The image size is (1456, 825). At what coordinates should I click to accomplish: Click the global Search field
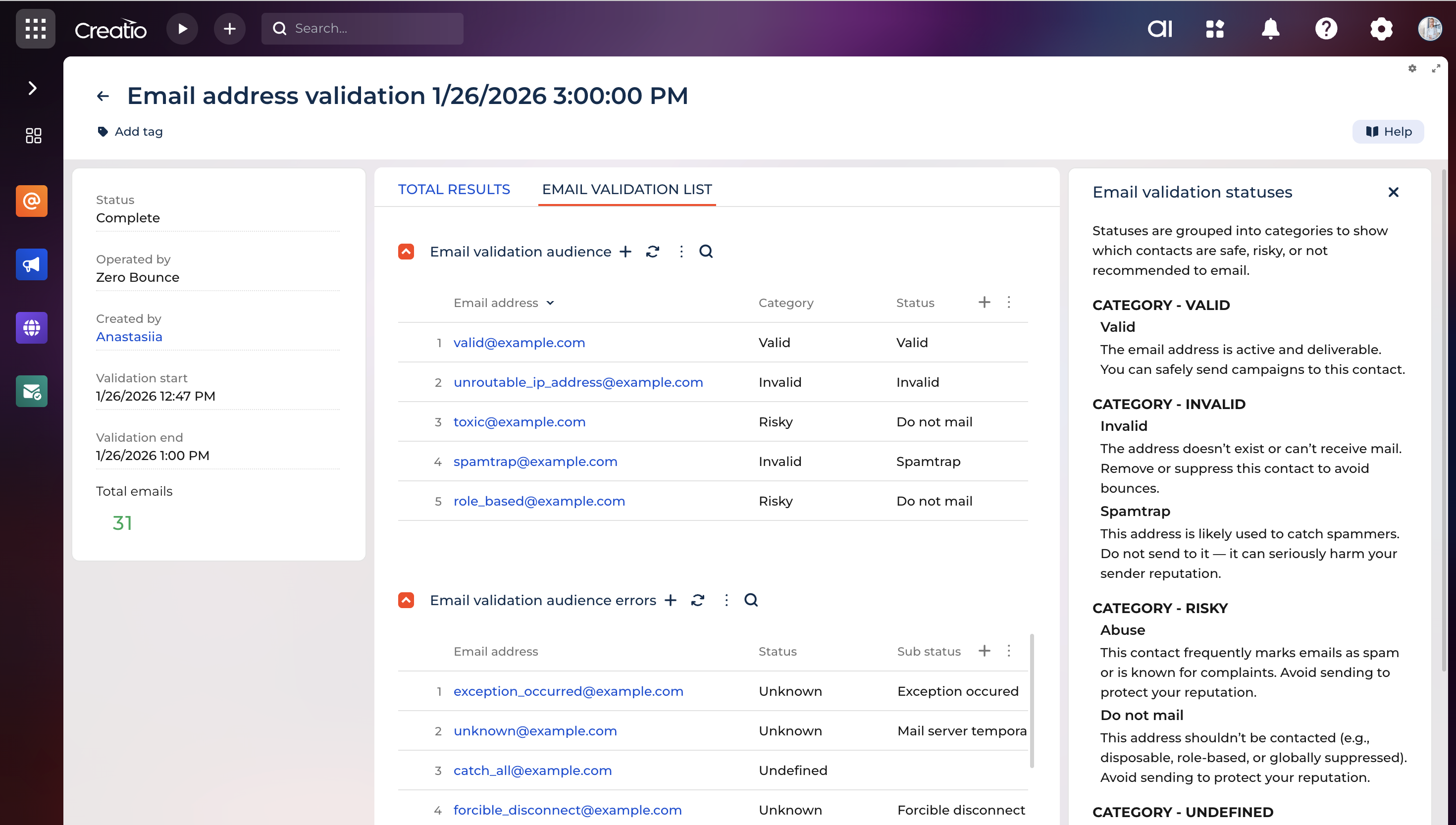(x=363, y=28)
